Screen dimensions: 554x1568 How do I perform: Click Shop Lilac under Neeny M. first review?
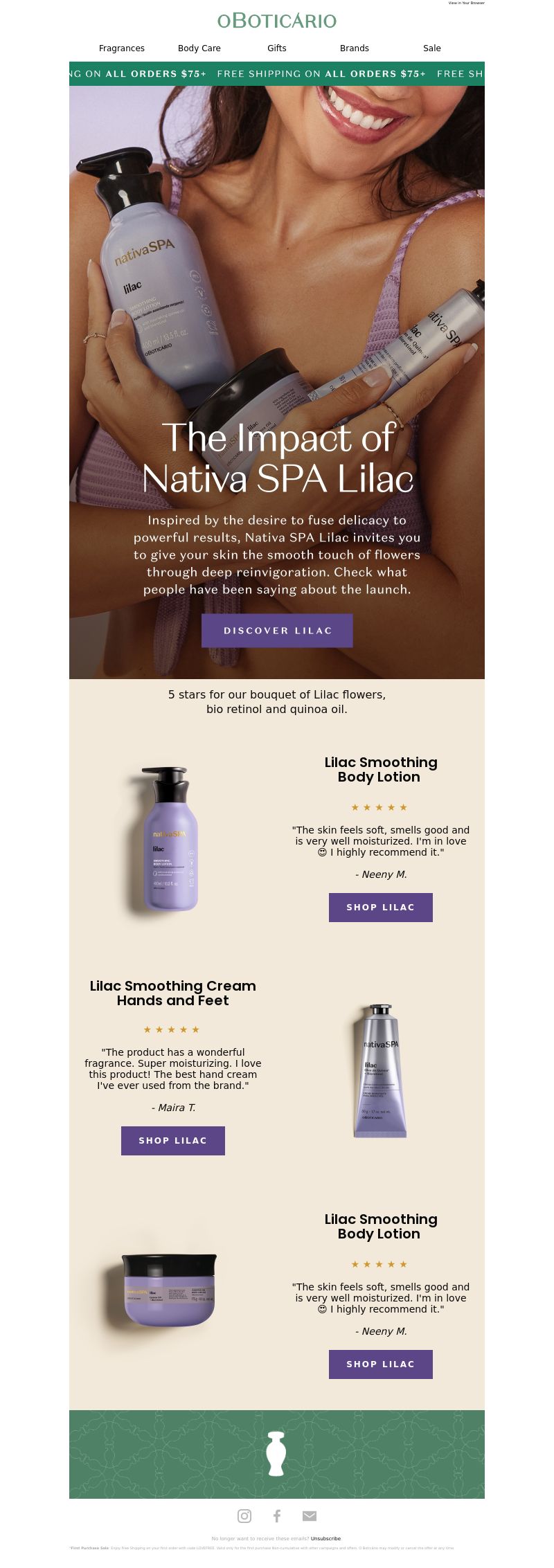381,908
